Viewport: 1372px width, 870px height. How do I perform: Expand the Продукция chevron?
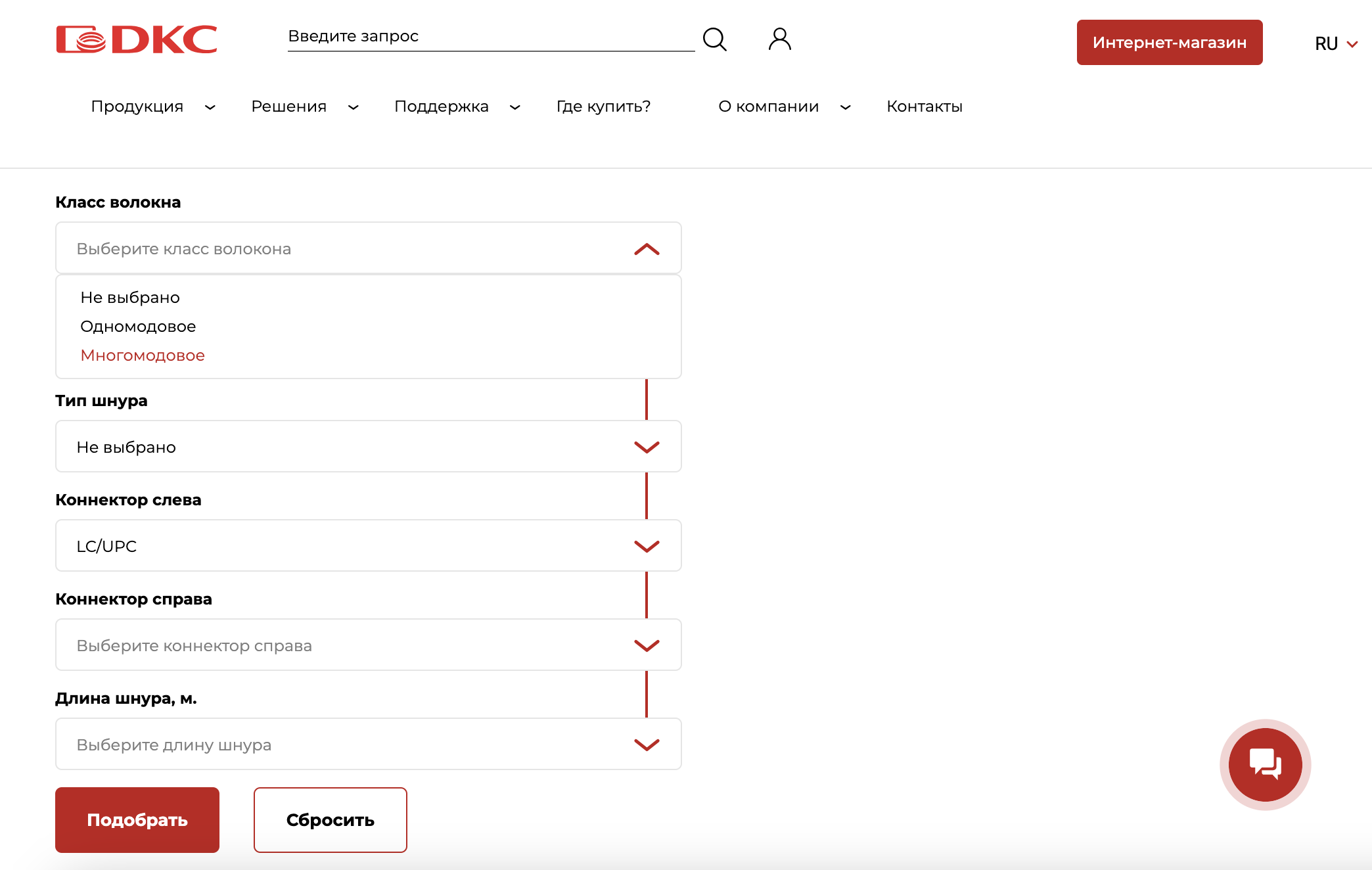tap(210, 107)
